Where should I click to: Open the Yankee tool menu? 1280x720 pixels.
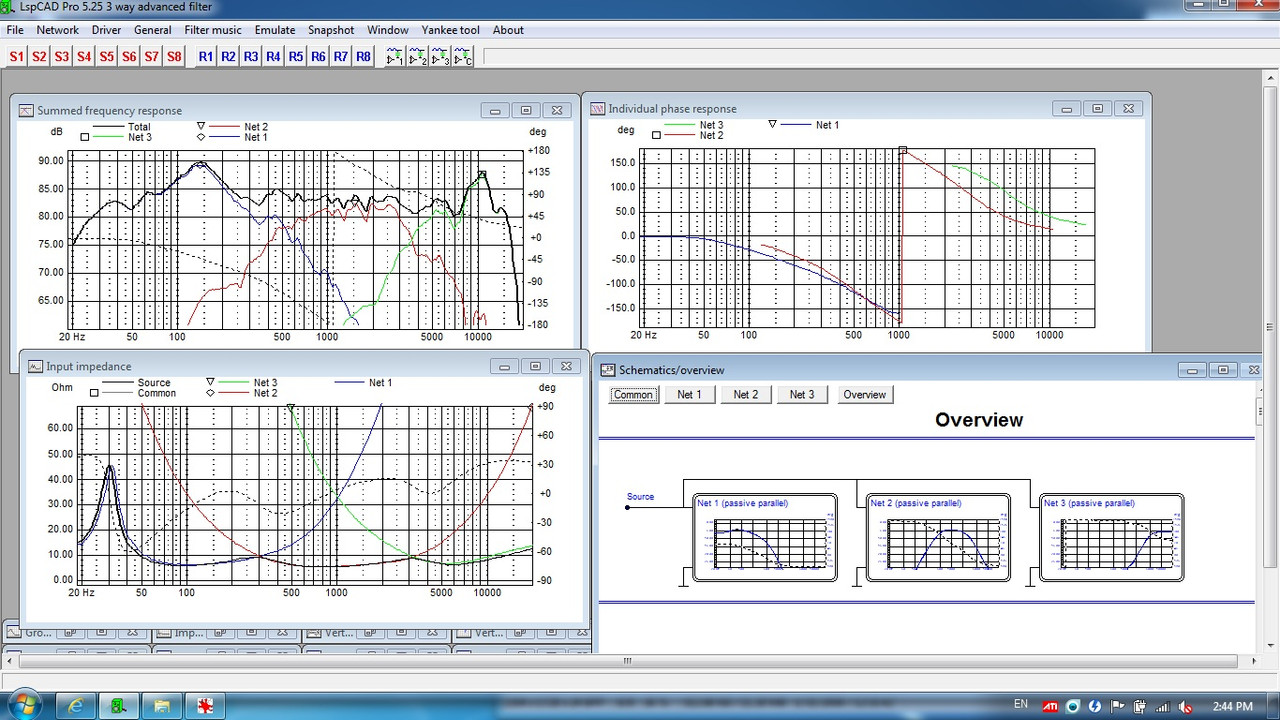(451, 30)
